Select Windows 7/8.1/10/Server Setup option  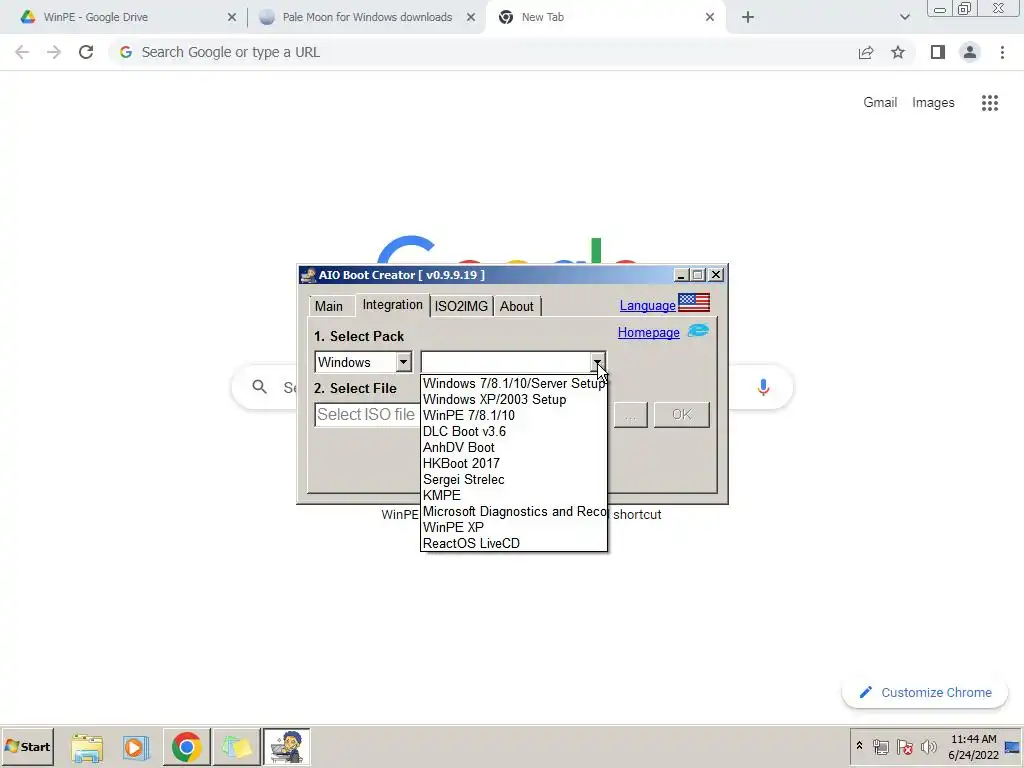[x=513, y=383]
